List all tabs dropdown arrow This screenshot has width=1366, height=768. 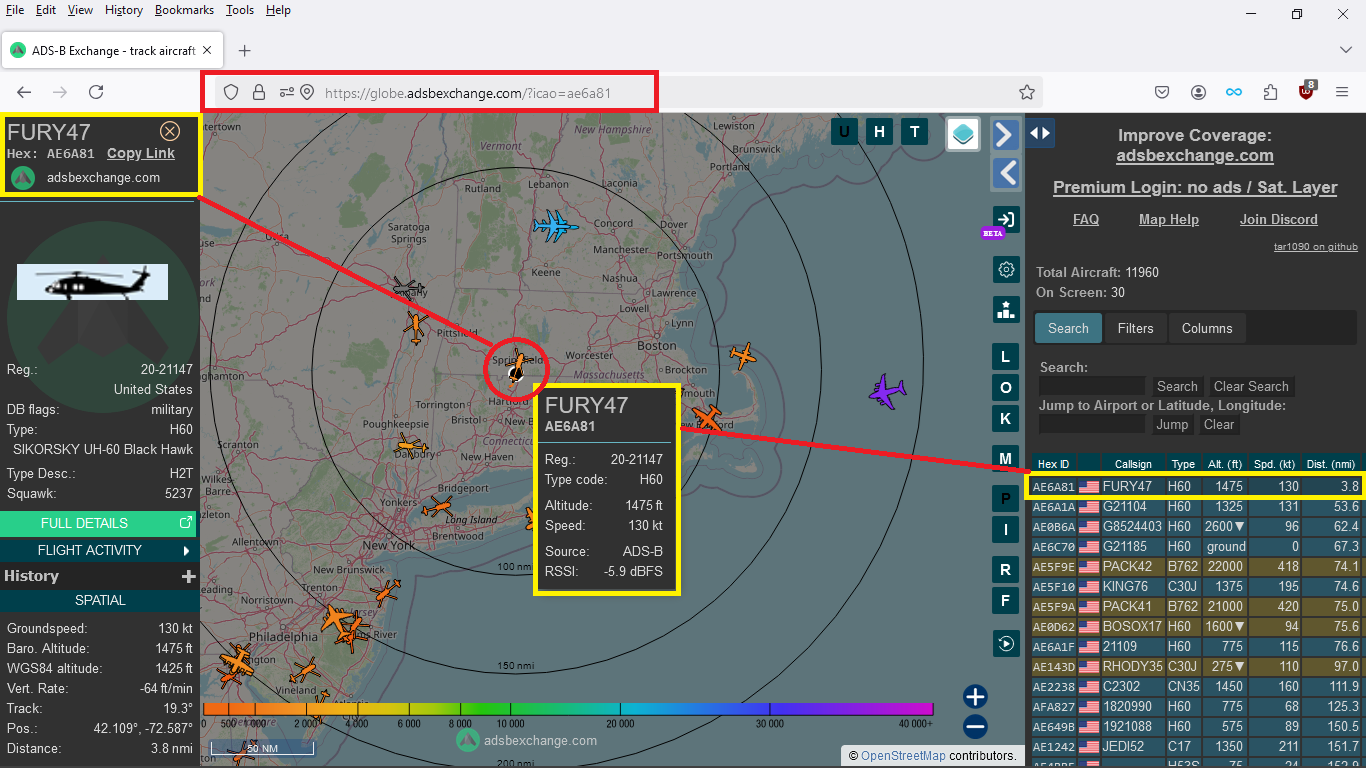click(1346, 50)
